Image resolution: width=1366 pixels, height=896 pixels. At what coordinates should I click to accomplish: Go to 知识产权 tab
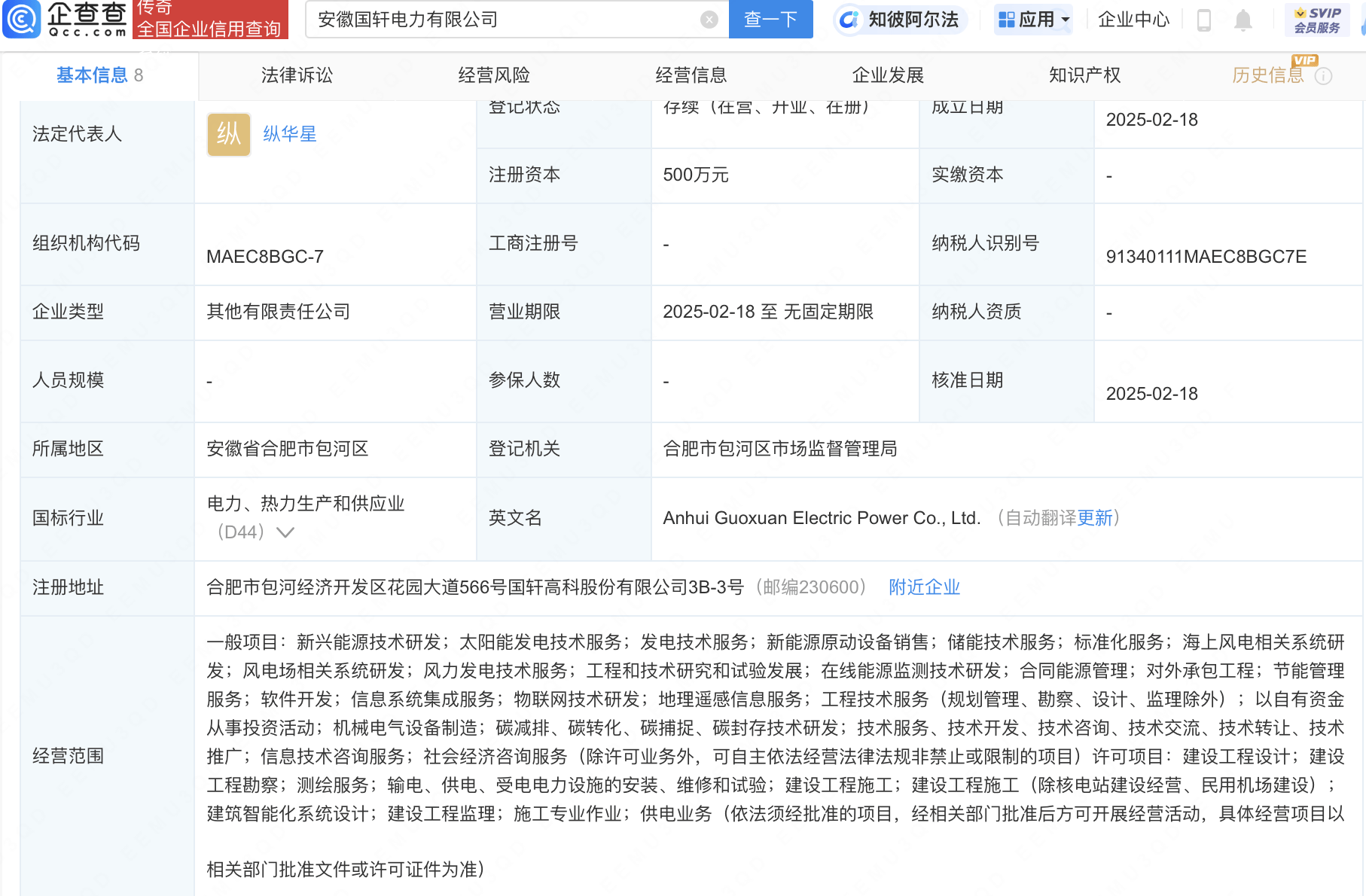pos(1084,75)
